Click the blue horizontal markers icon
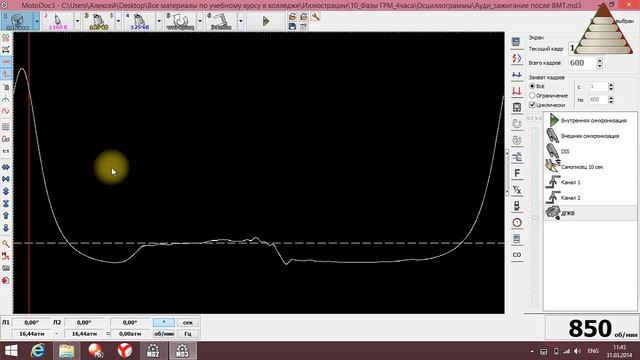 coord(517,75)
